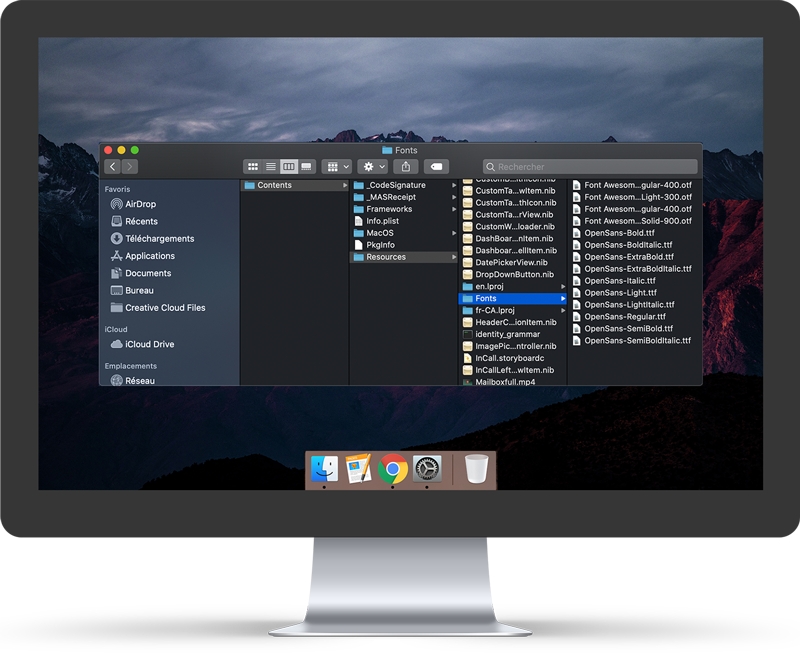Expand the Contents folder arrow
Screen dimensions: 800x653
[x=345, y=185]
